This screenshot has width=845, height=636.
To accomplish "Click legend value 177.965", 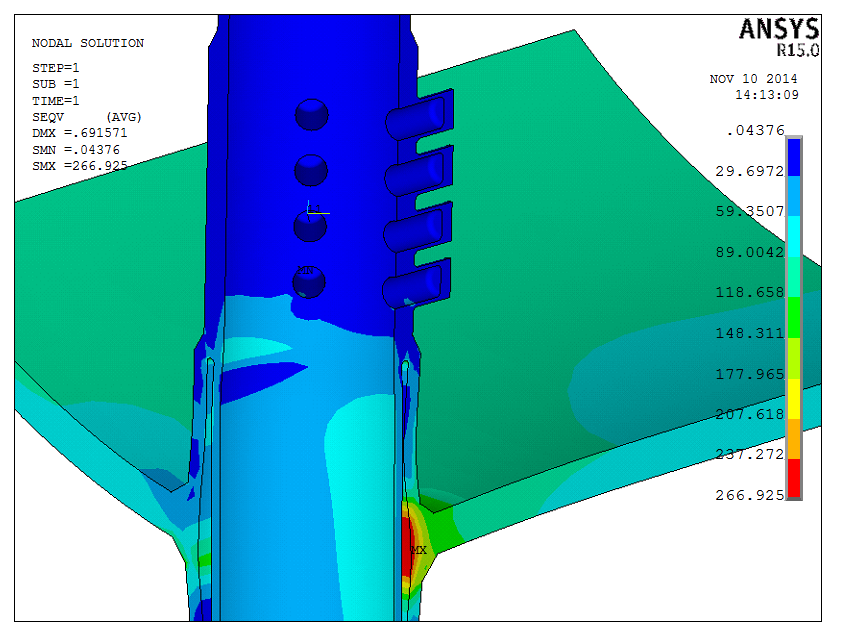I will [750, 374].
